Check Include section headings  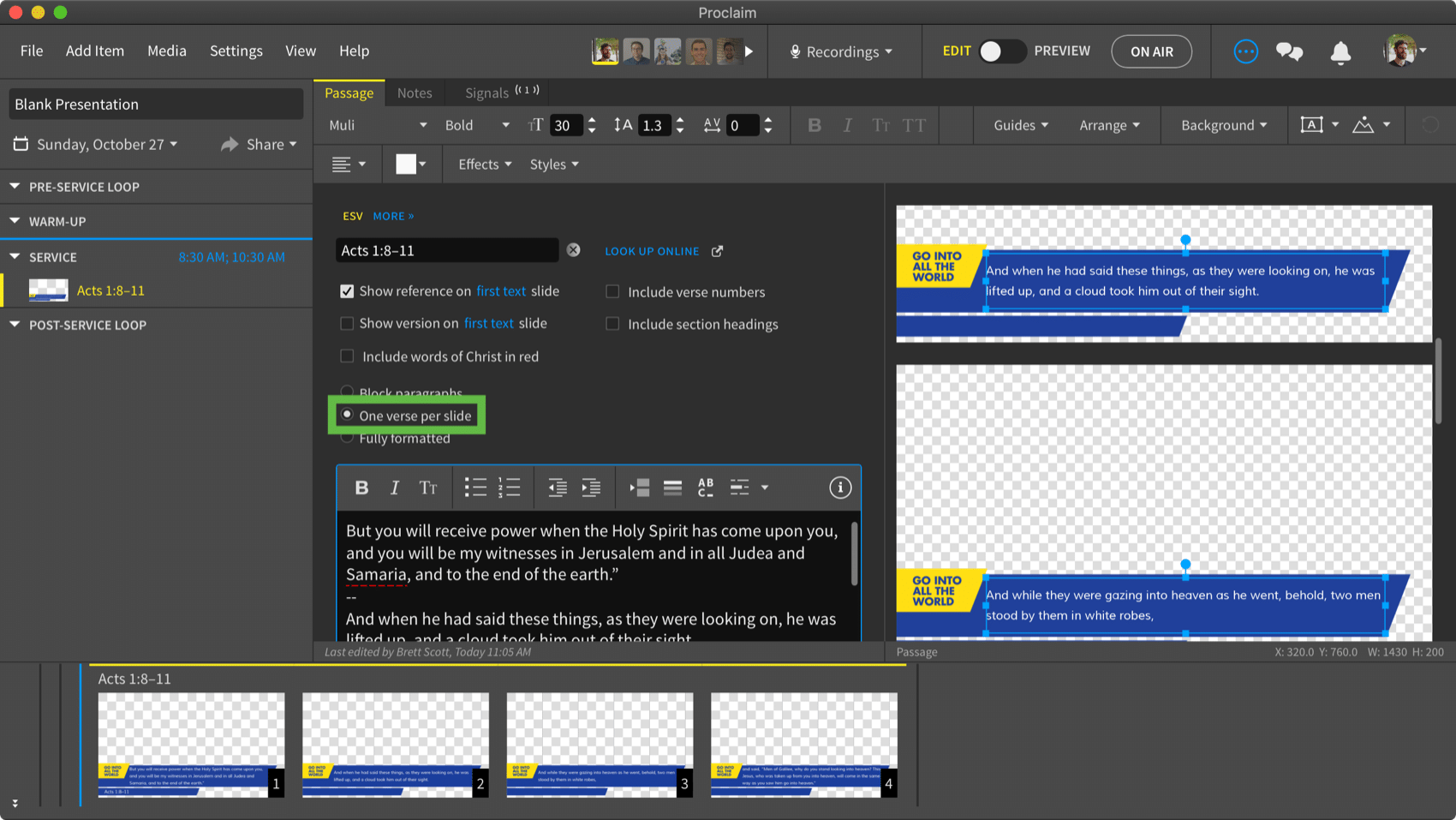612,323
